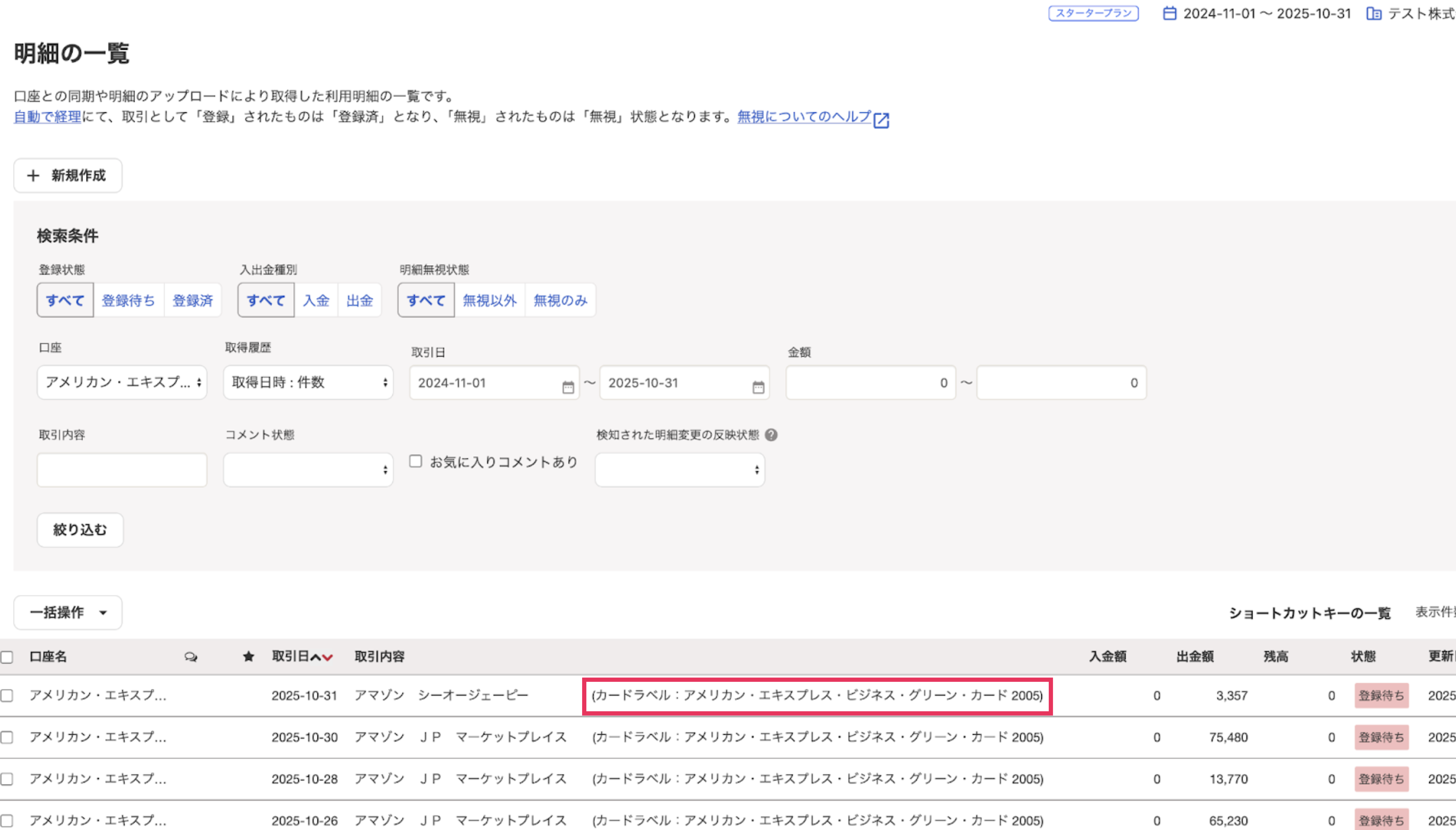The height and width of the screenshot is (830, 1456).
Task: Click the 入金額 column header
Action: (x=1108, y=657)
